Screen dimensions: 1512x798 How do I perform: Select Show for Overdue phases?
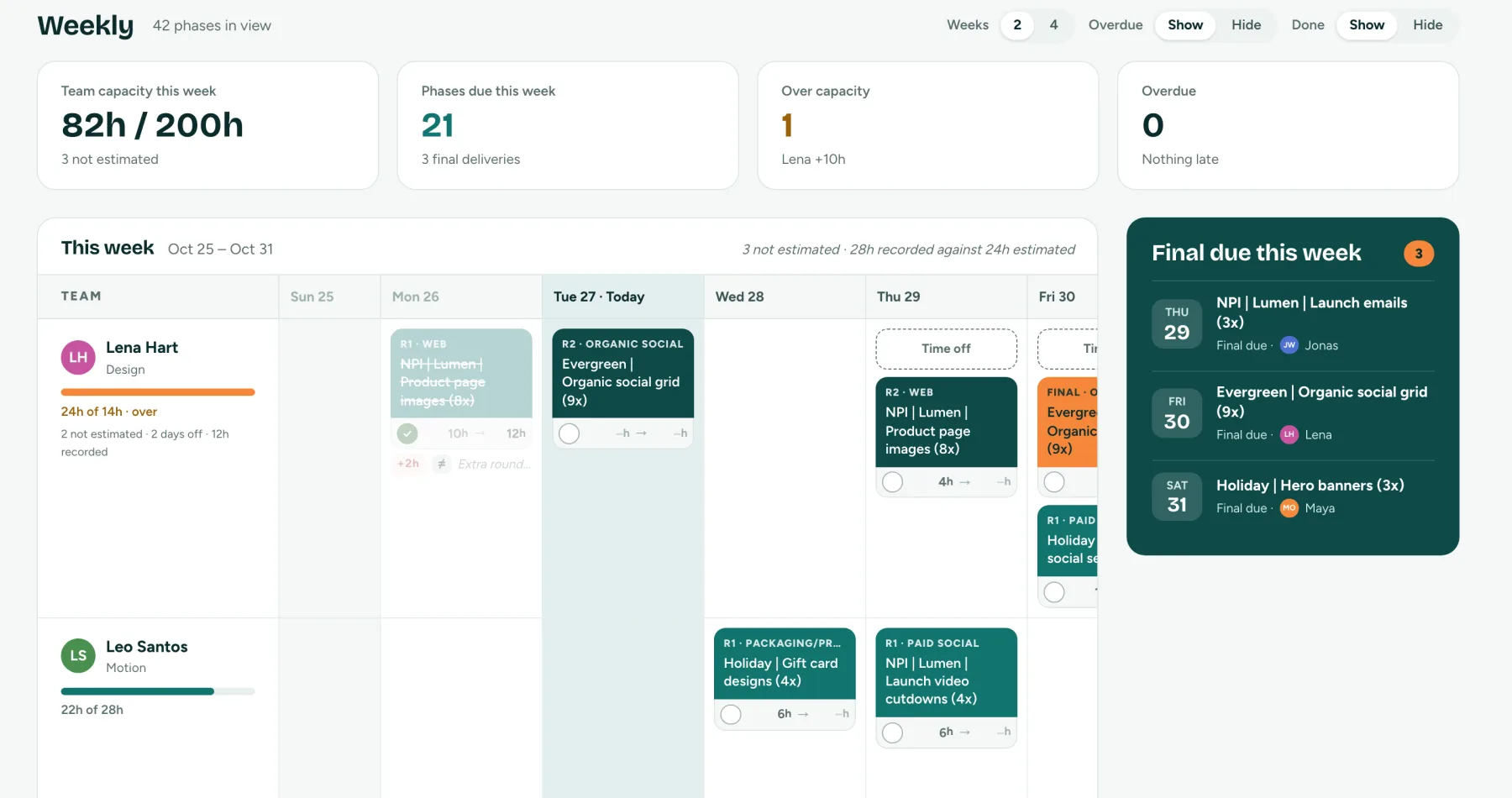(1185, 25)
